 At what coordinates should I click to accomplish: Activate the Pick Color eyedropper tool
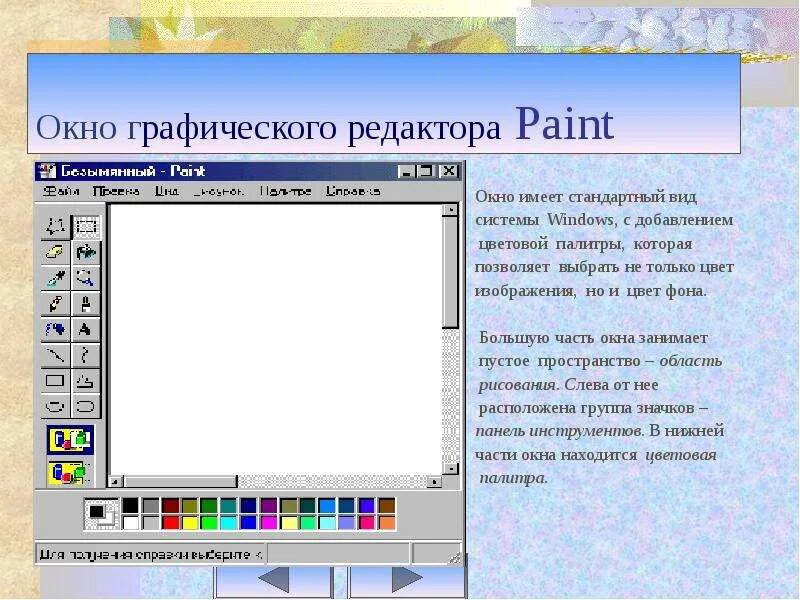click(x=55, y=279)
